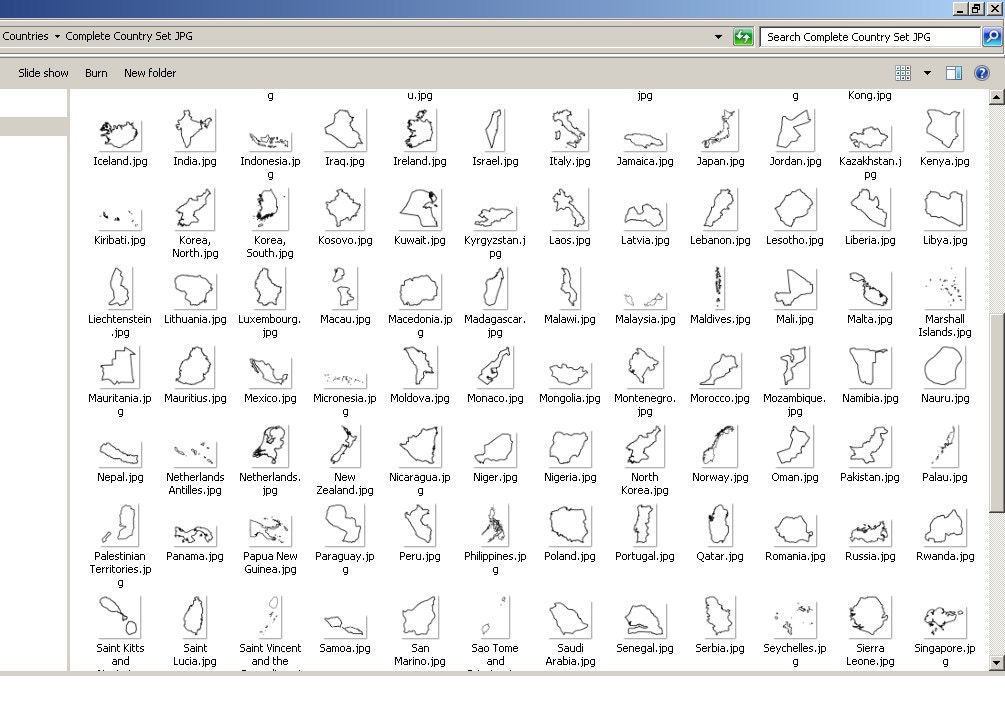Screen dimensions: 1005x716
Task: Navigate to Countries in the address bar
Action: click(x=25, y=36)
